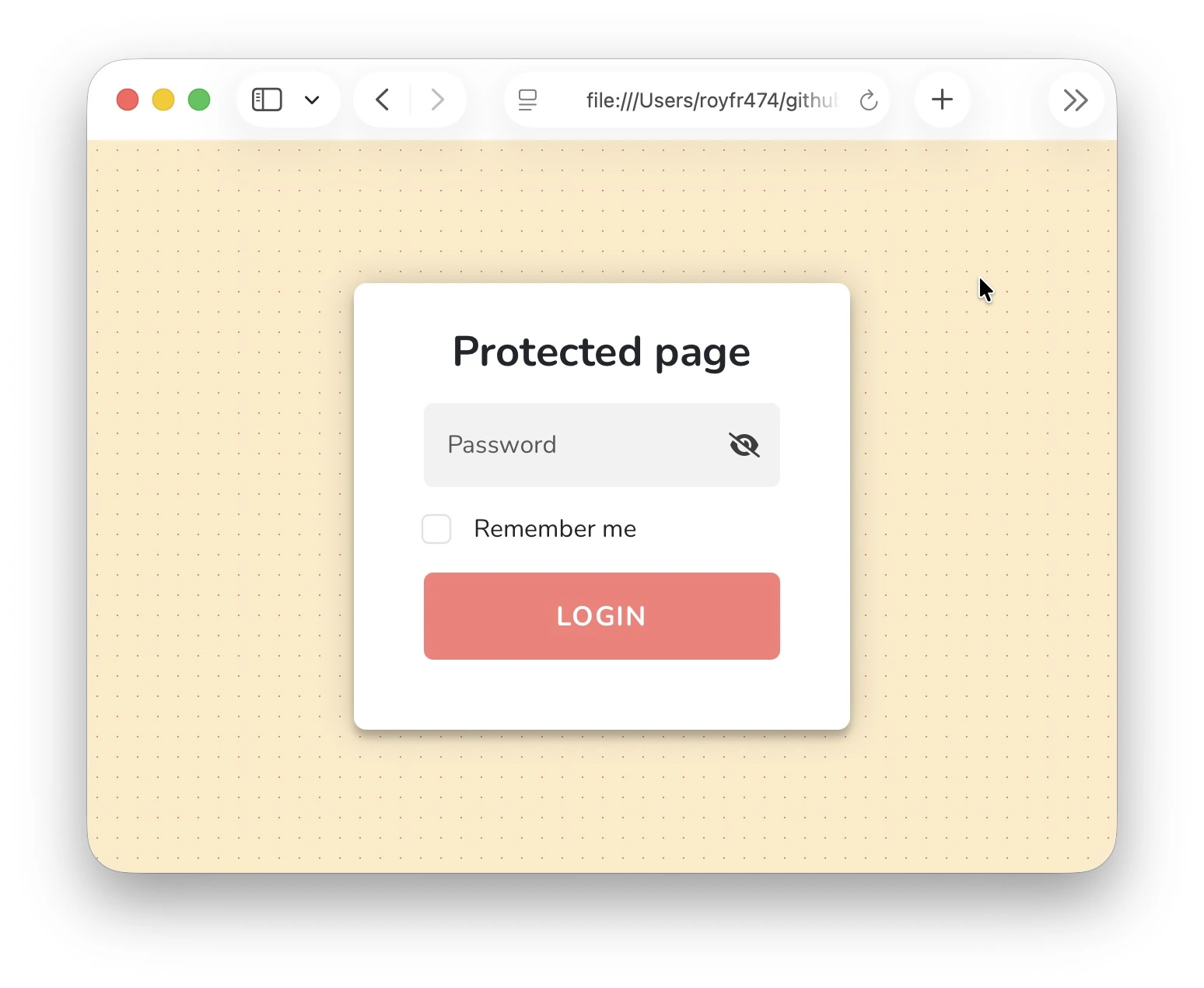Image resolution: width=1204 pixels, height=988 pixels.
Task: Show more toolbar items double chevron
Action: [x=1076, y=100]
